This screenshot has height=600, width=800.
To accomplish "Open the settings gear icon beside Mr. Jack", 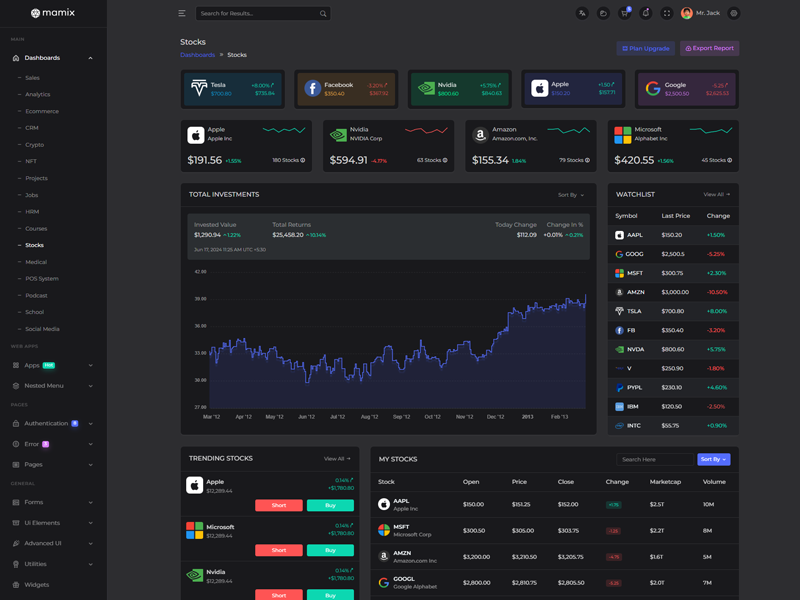I will tap(734, 13).
